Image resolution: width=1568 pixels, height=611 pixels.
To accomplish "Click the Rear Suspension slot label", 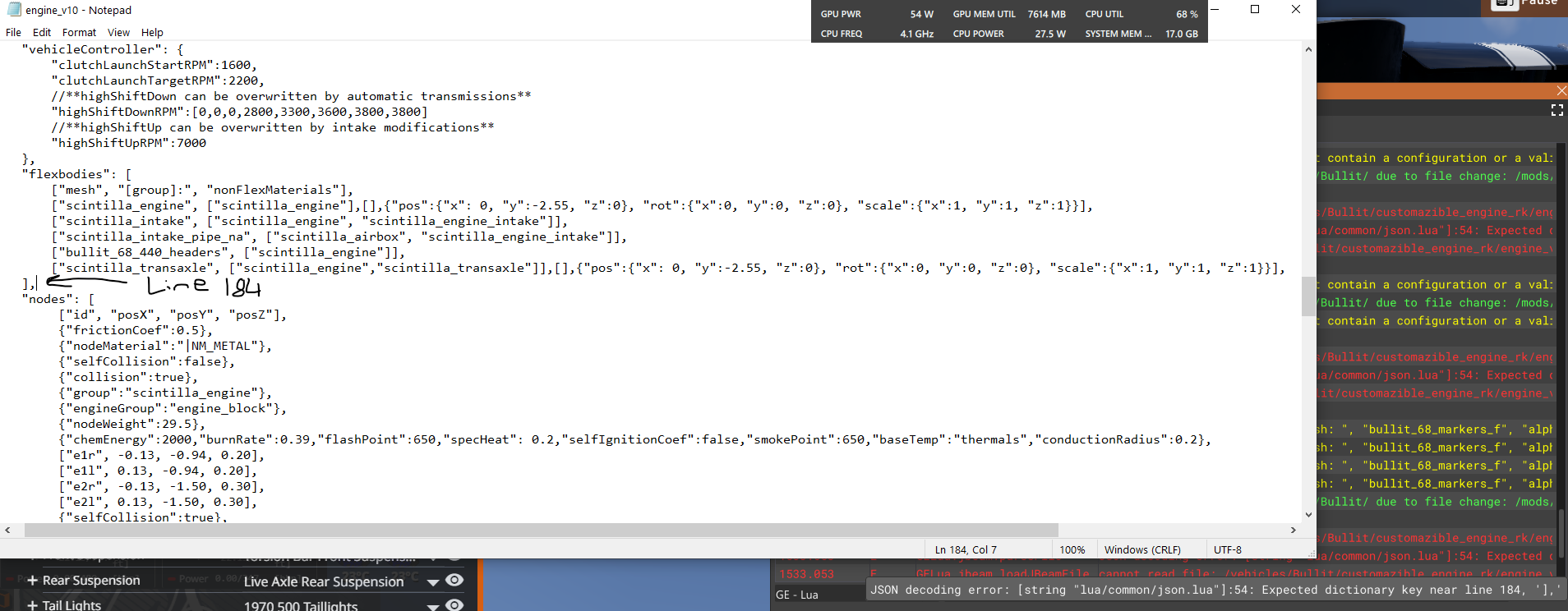I will [x=91, y=581].
